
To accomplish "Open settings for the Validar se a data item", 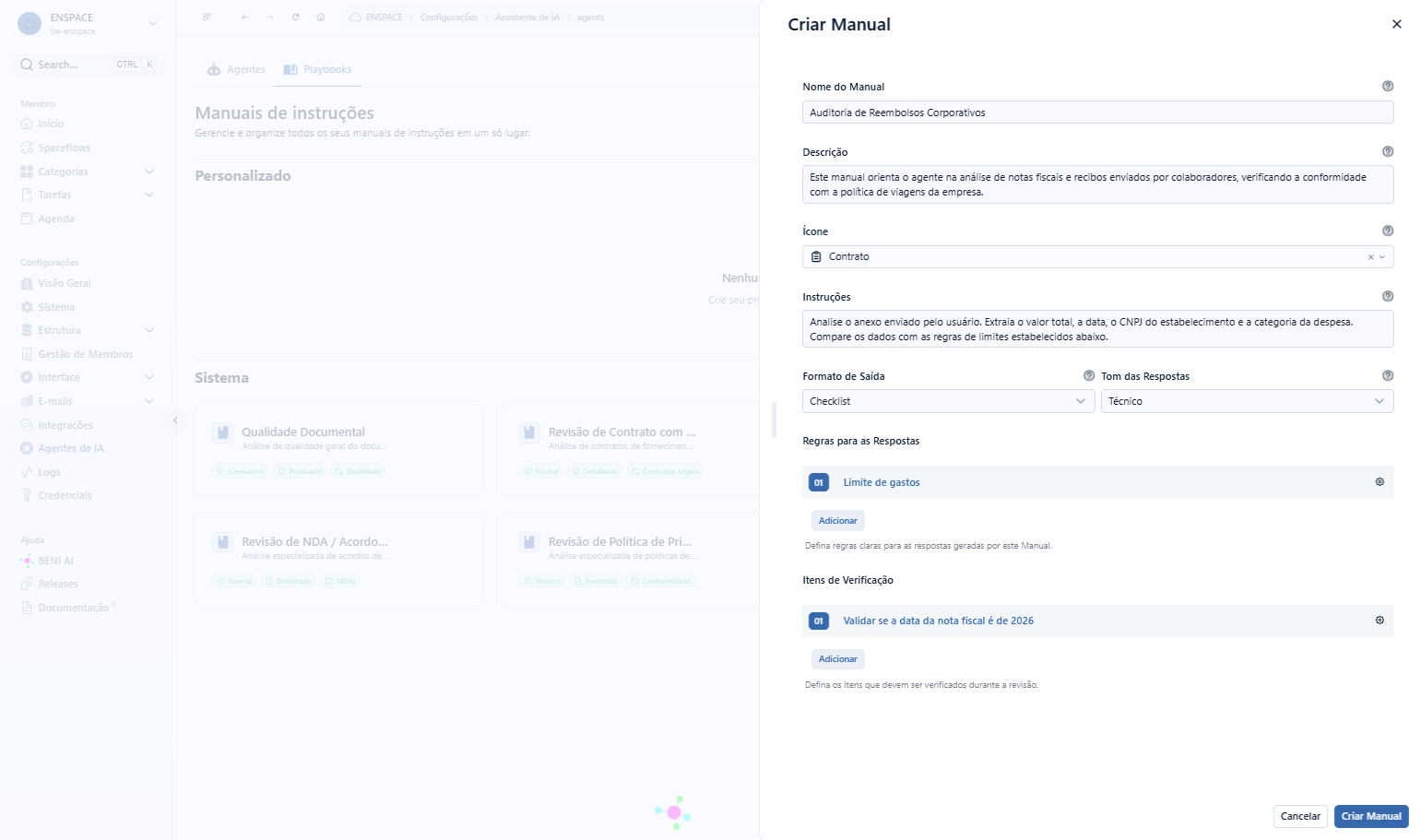I will click(x=1380, y=621).
